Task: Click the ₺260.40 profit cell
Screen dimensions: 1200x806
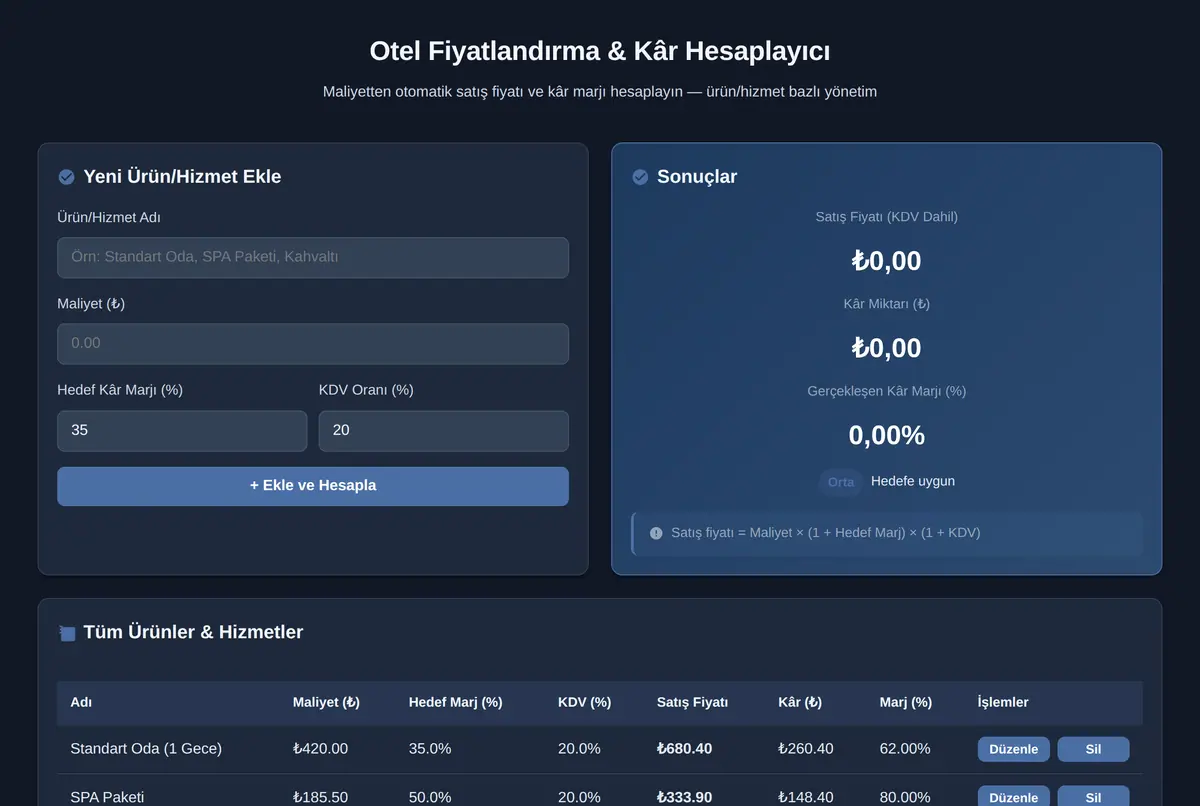Action: (x=806, y=749)
